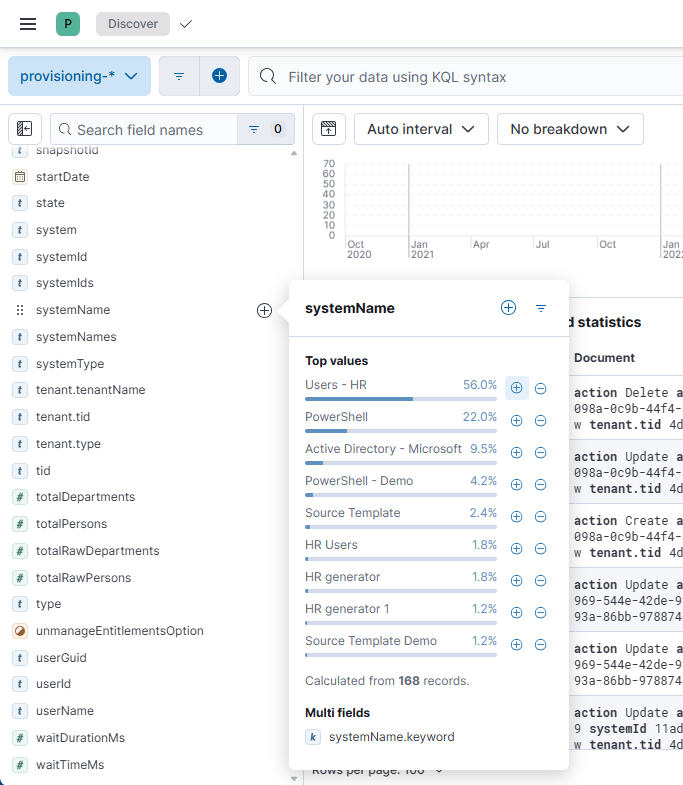Click the green P space avatar
Screen dimensions: 683x785
click(x=68, y=24)
